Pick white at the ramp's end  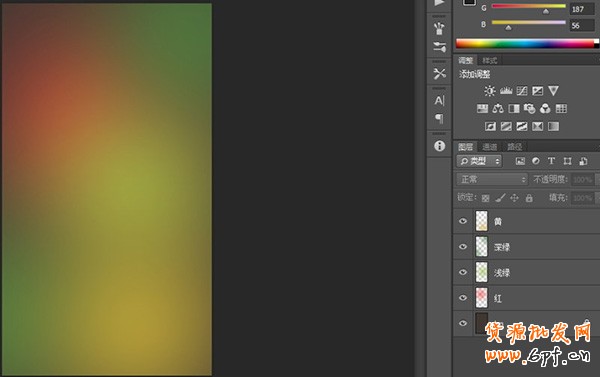pyautogui.click(x=597, y=41)
